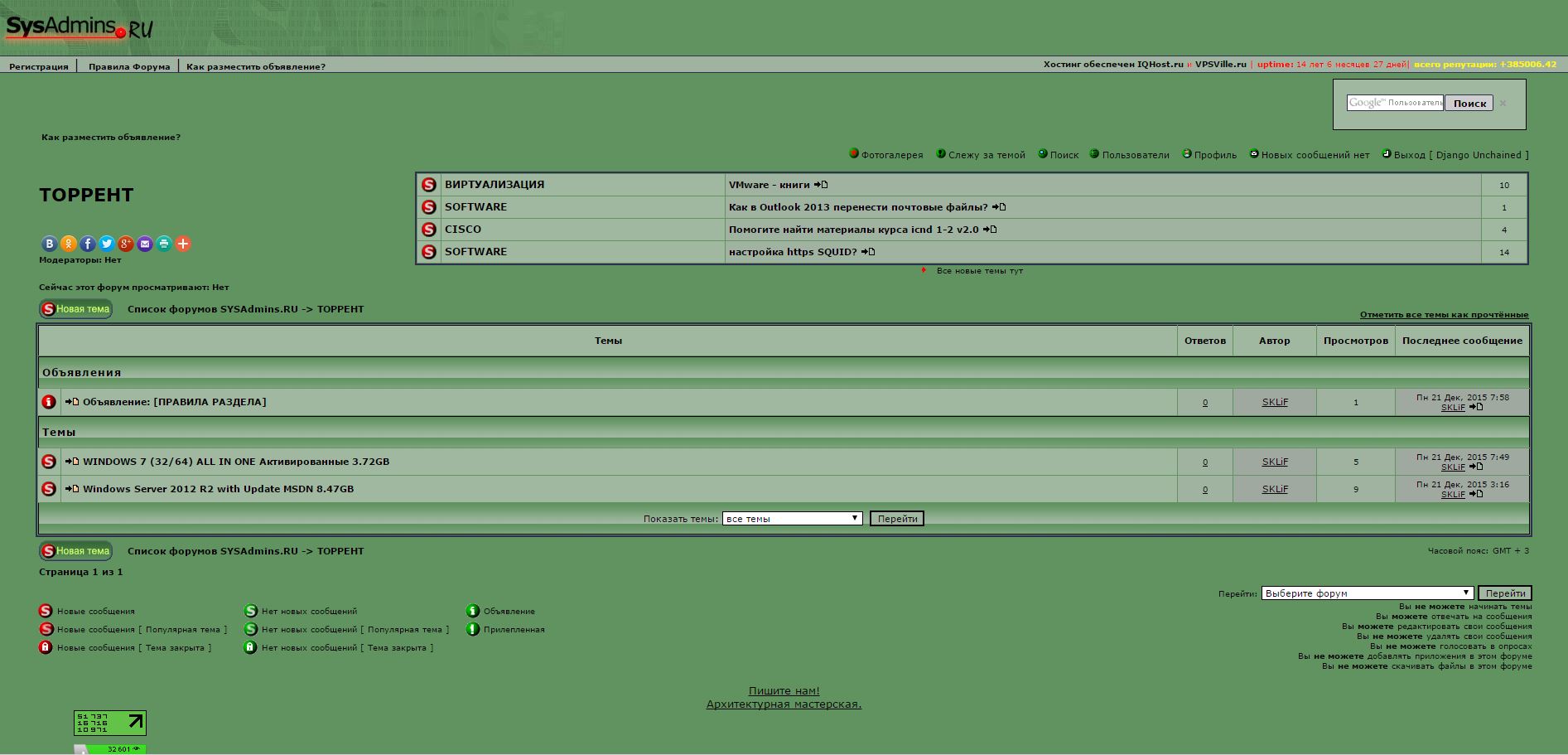Open the Профиль link
The image size is (1568, 755).
[1215, 155]
